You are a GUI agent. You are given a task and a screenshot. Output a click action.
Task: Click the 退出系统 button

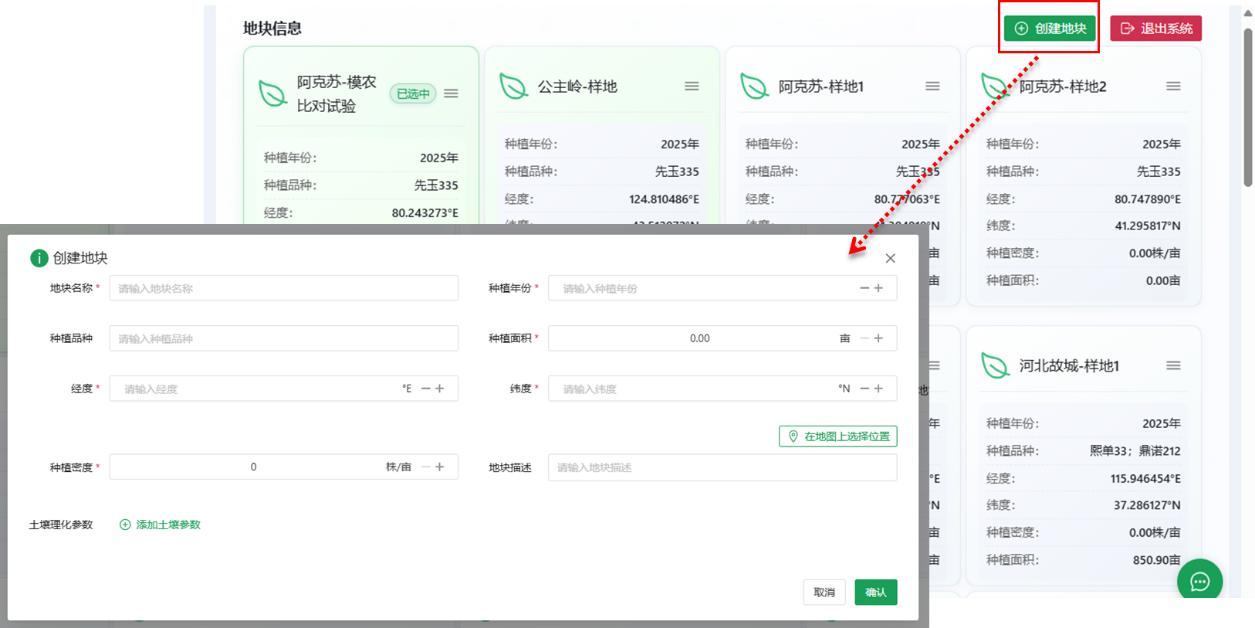coord(1156,28)
